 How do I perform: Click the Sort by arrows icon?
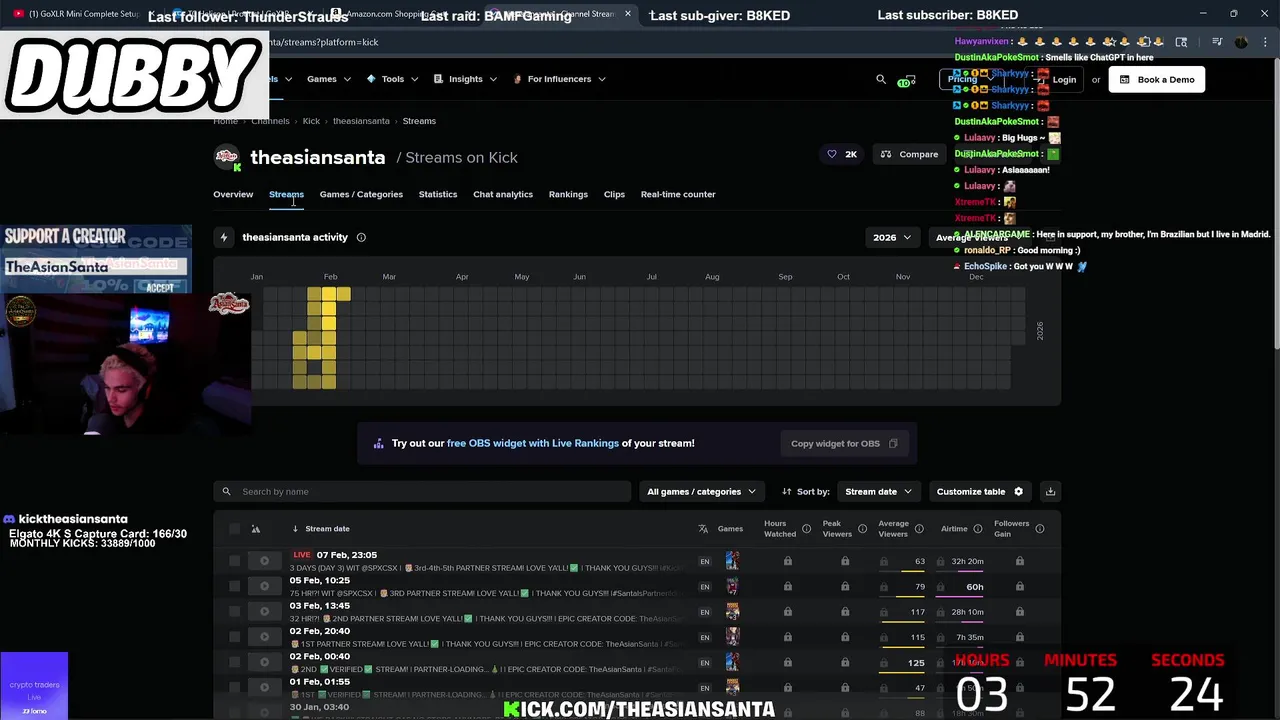pyautogui.click(x=787, y=491)
